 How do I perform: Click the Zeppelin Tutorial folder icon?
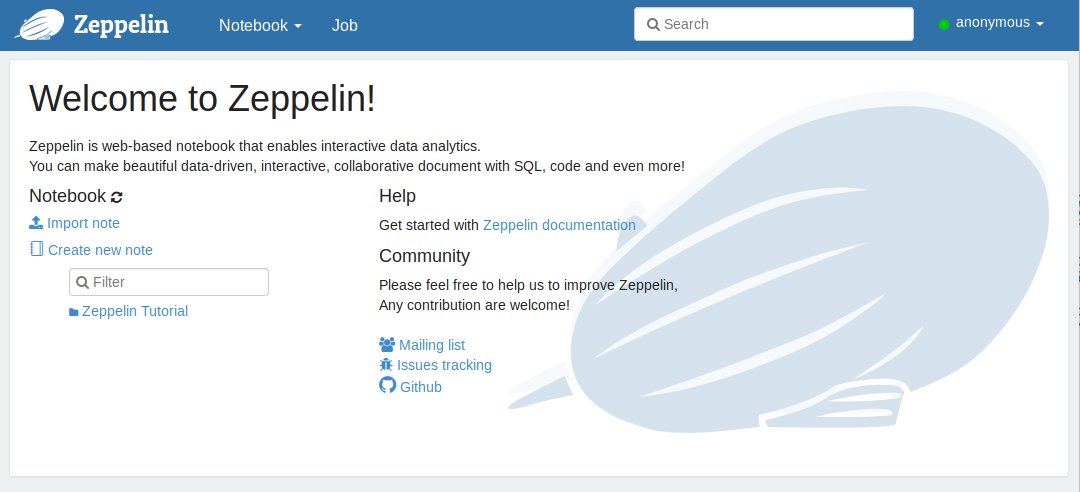point(74,312)
